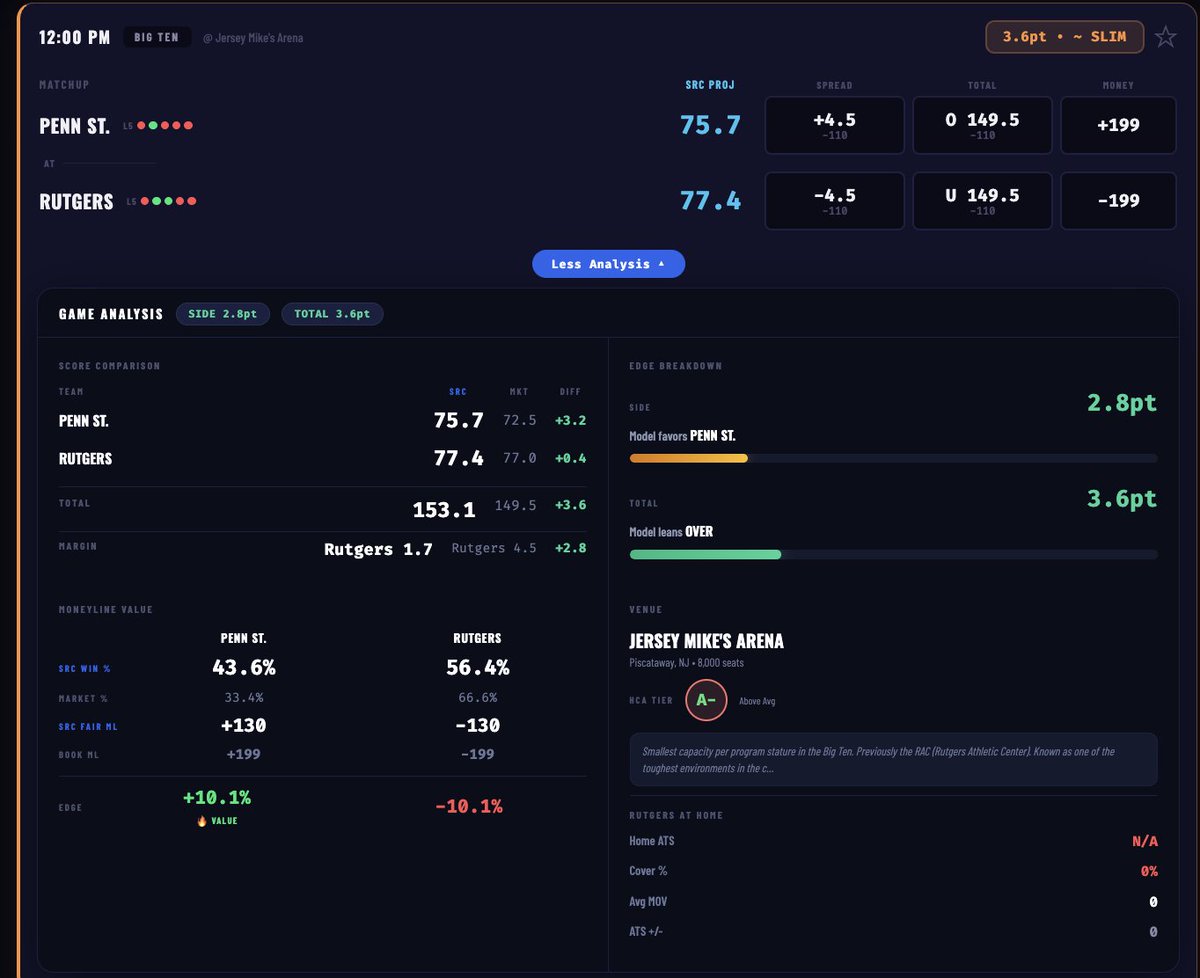Choose Penn St. moneyline +199
The height and width of the screenshot is (978, 1200).
1118,125
